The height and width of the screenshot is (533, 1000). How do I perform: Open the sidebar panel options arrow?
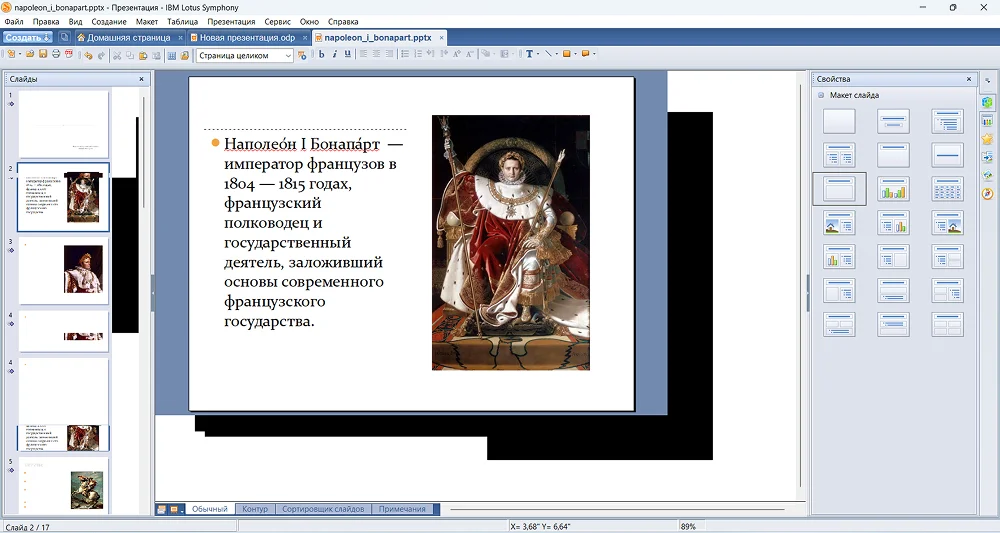[987, 80]
